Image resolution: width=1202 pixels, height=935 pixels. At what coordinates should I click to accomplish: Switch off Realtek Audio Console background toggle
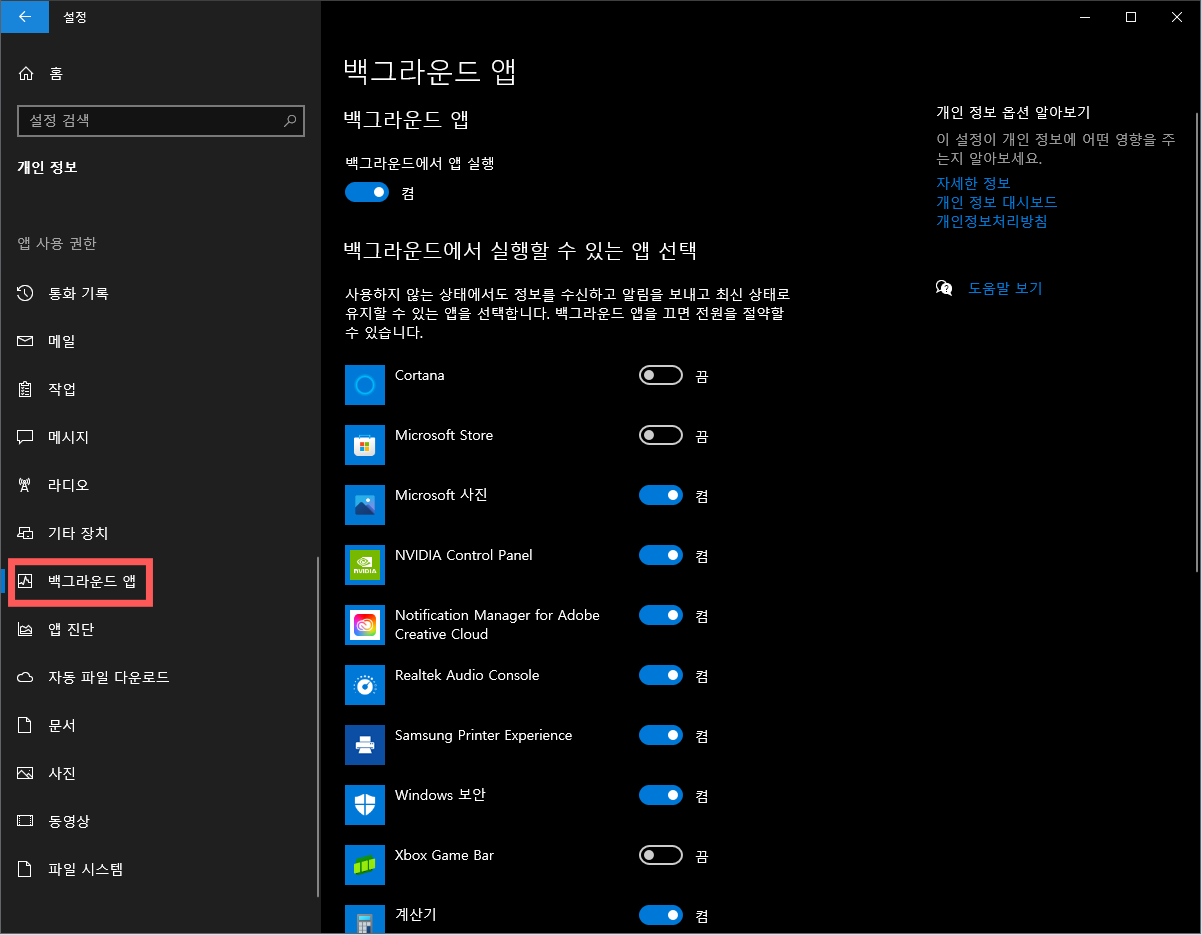pyautogui.click(x=661, y=675)
